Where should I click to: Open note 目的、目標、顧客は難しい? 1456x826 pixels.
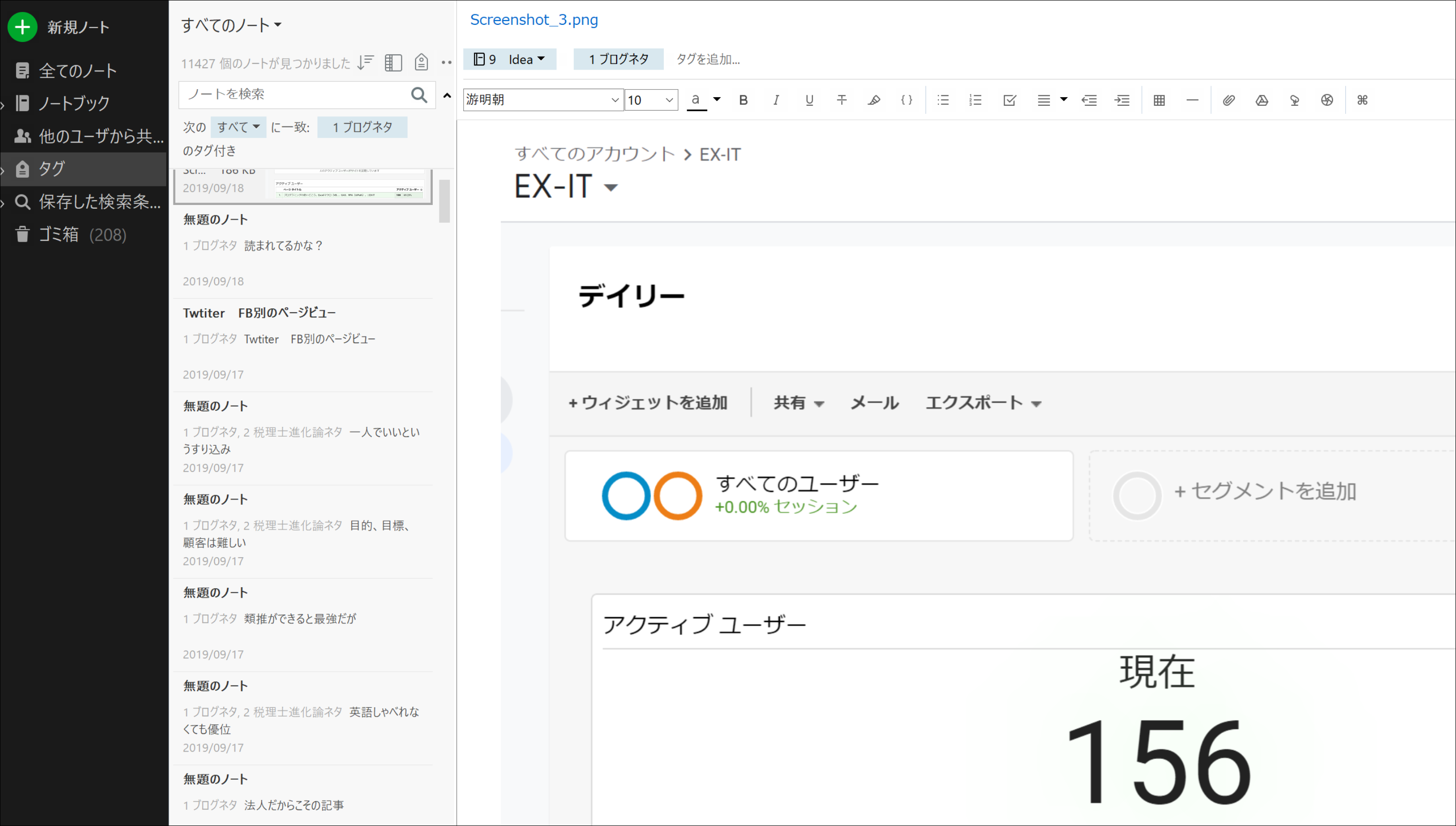pos(304,531)
